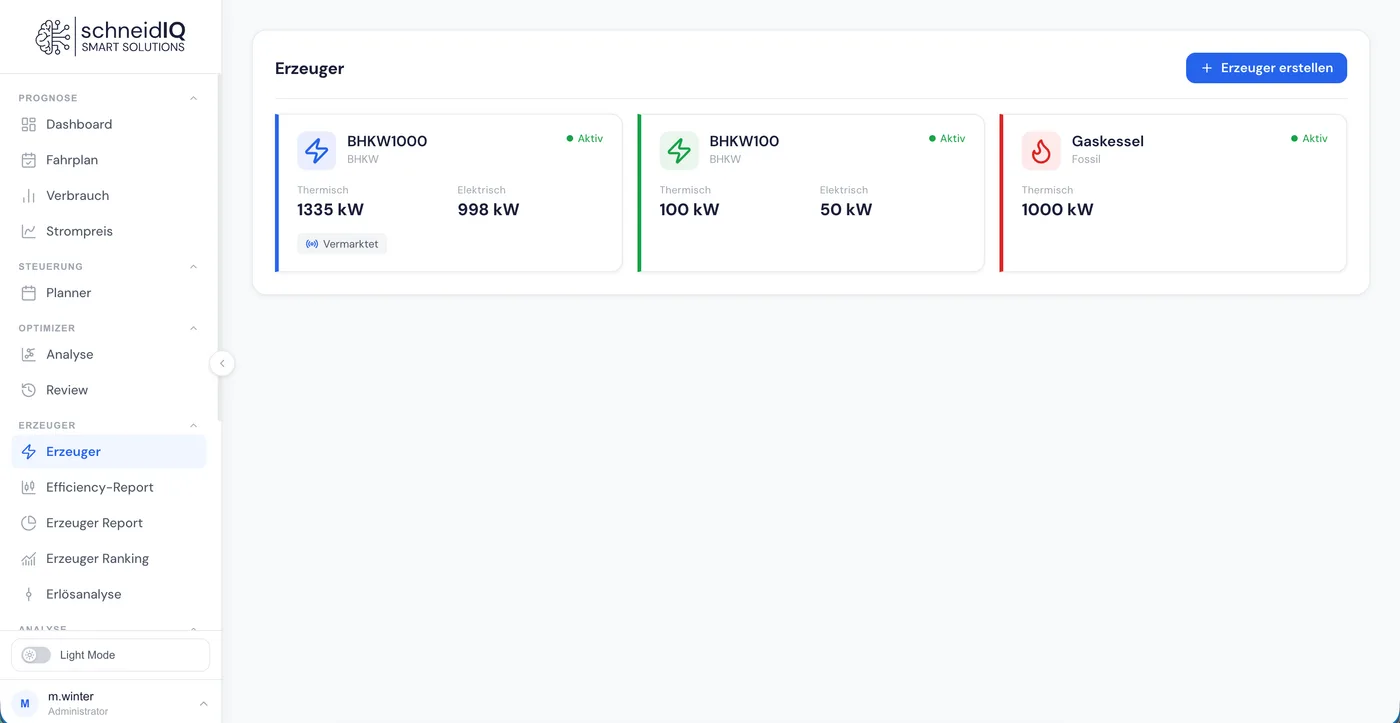Click the BHKW1000 card title
1400x723 pixels.
pos(387,141)
